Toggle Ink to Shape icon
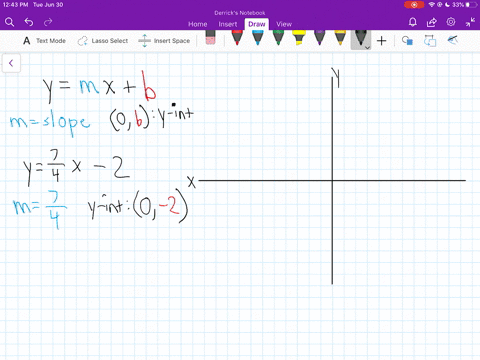Viewport: 480px width, 360px height. click(430, 41)
